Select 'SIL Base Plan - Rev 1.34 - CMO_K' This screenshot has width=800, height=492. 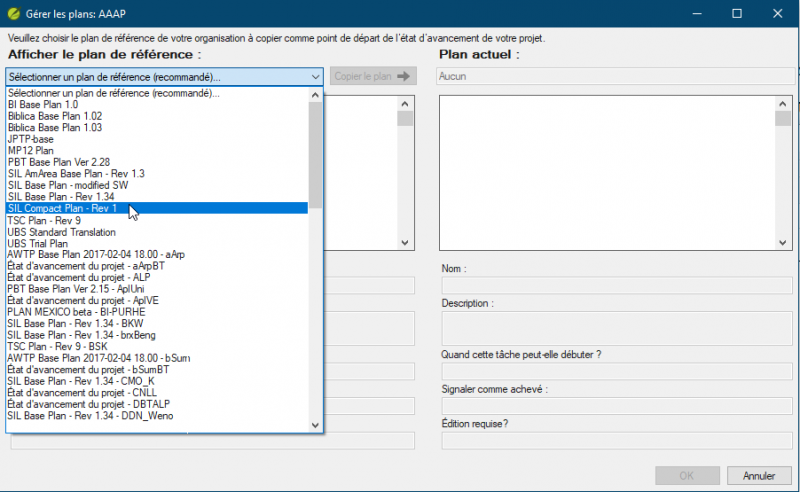157,381
